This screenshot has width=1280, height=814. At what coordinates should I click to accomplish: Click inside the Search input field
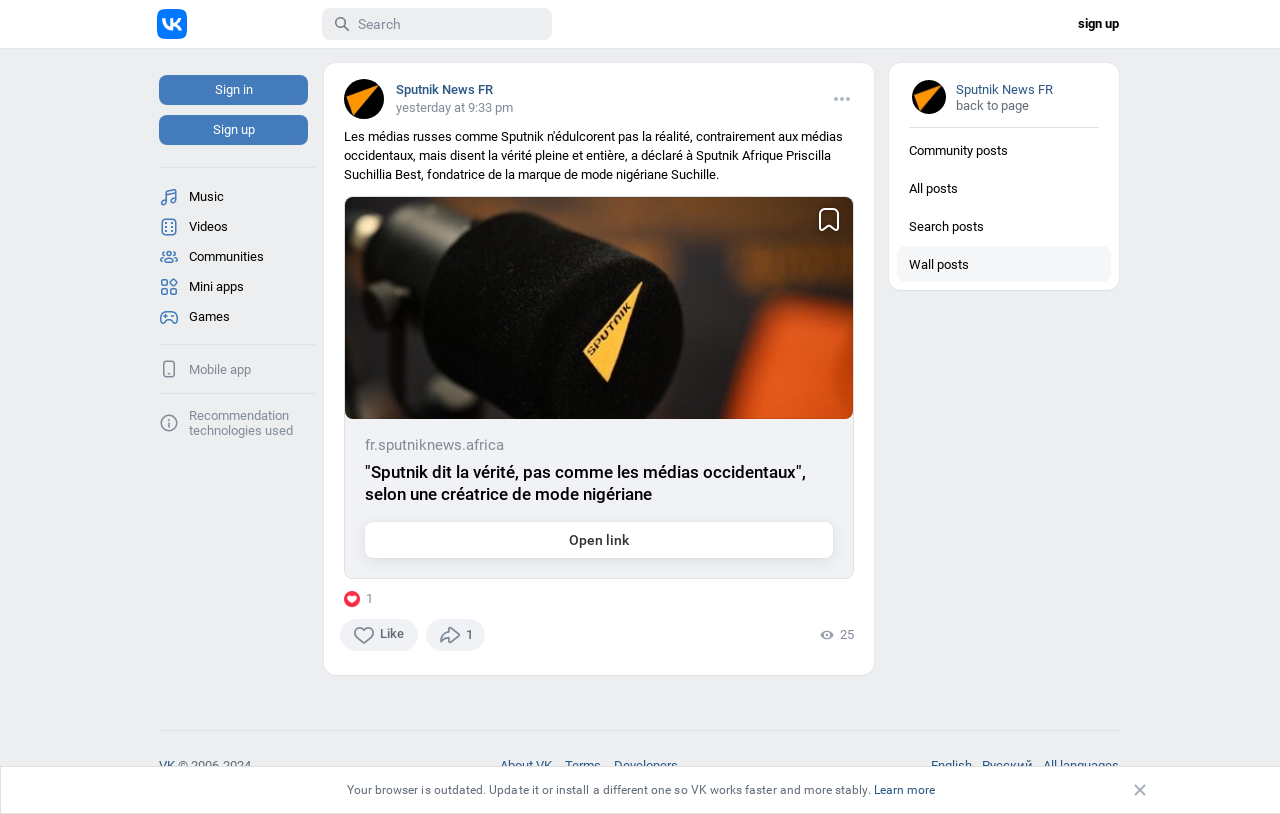437,24
